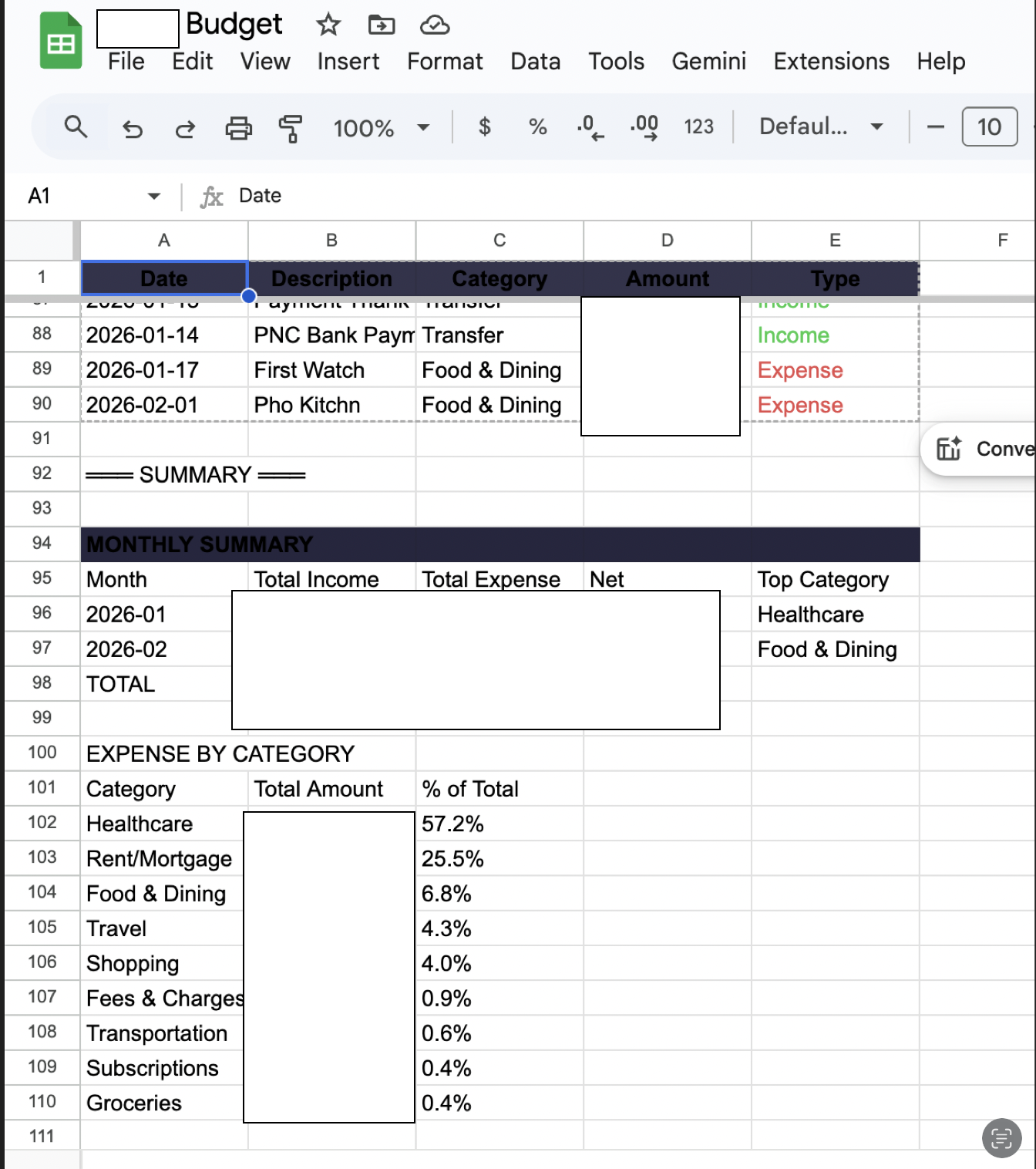Decrease decimal places
1036x1169 pixels.
click(590, 127)
